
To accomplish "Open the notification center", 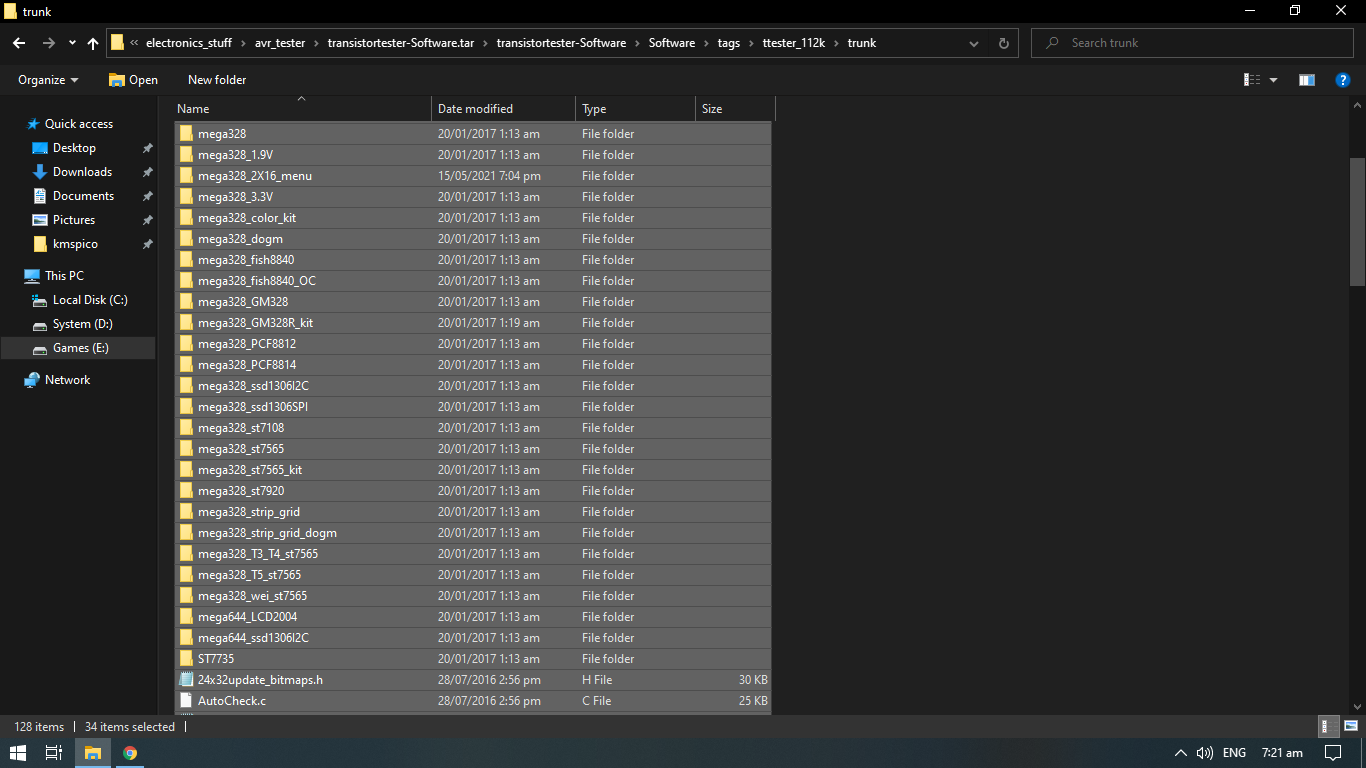I will click(1333, 753).
